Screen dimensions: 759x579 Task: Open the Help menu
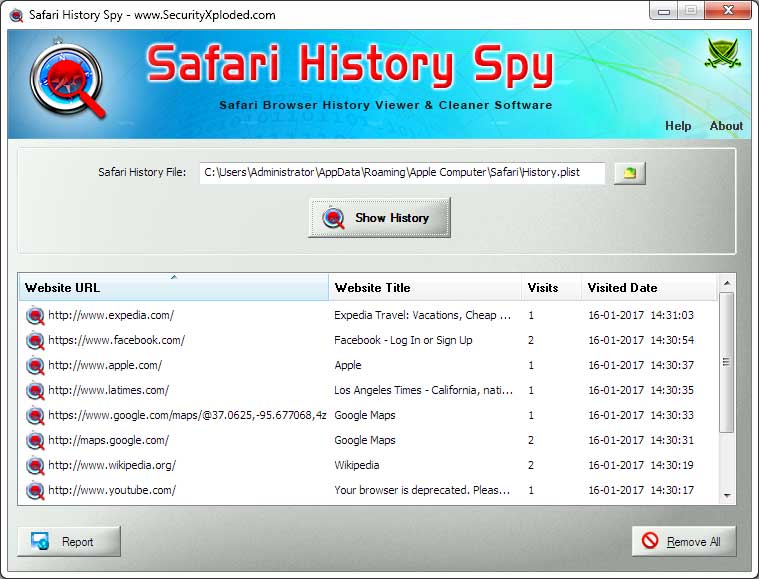point(678,126)
